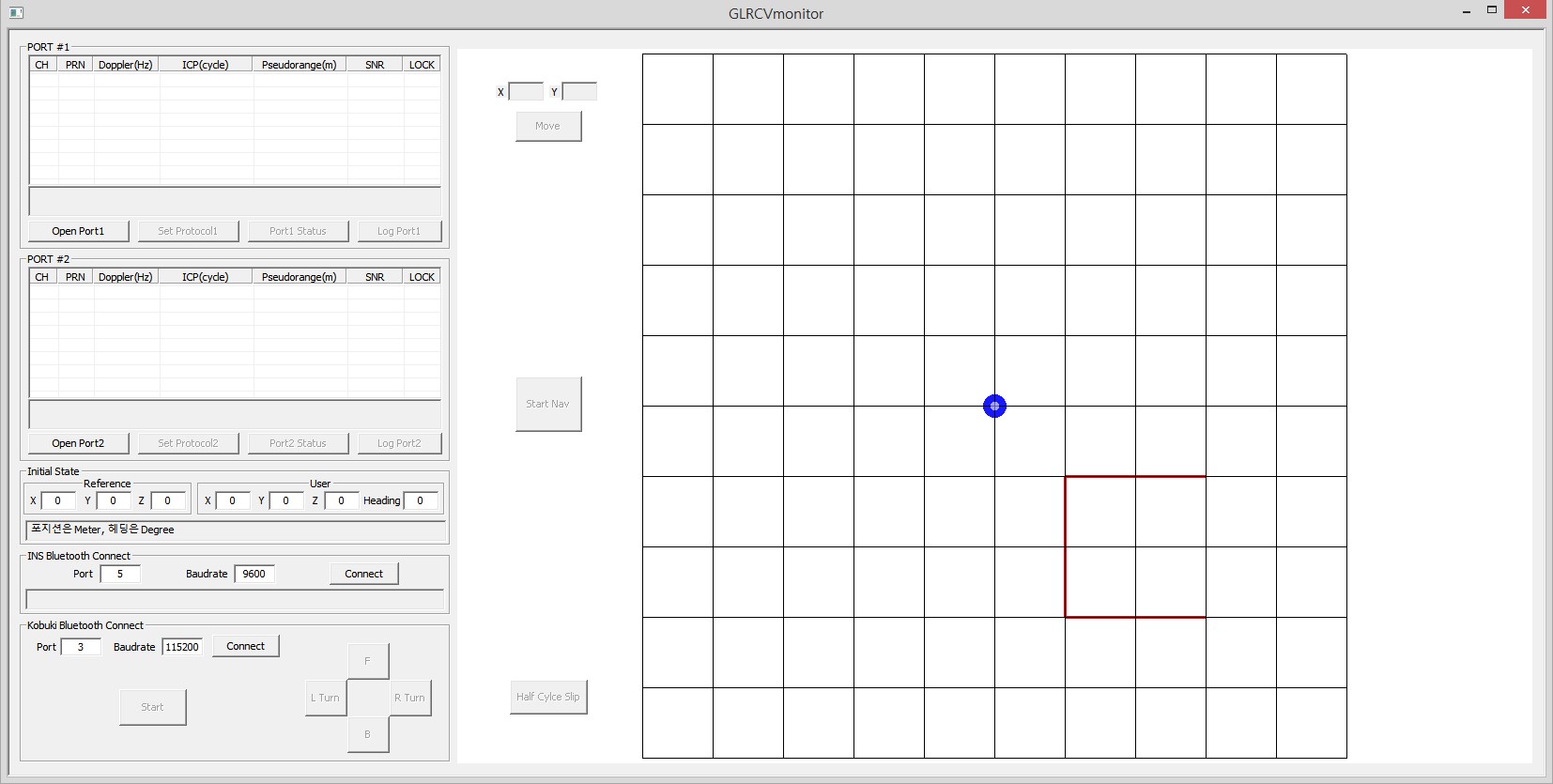Maximize the GLRCVmonitor window
The image size is (1553, 784).
tap(1491, 10)
